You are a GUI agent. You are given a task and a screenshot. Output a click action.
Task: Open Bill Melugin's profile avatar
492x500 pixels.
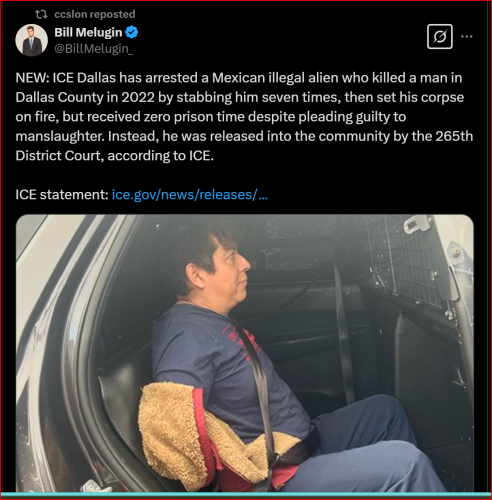click(31, 40)
